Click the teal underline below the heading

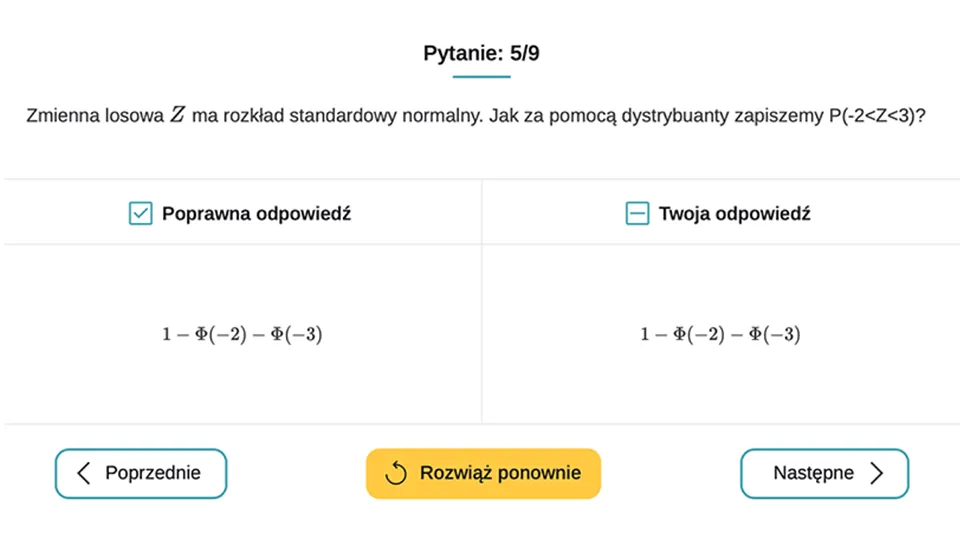(x=481, y=77)
